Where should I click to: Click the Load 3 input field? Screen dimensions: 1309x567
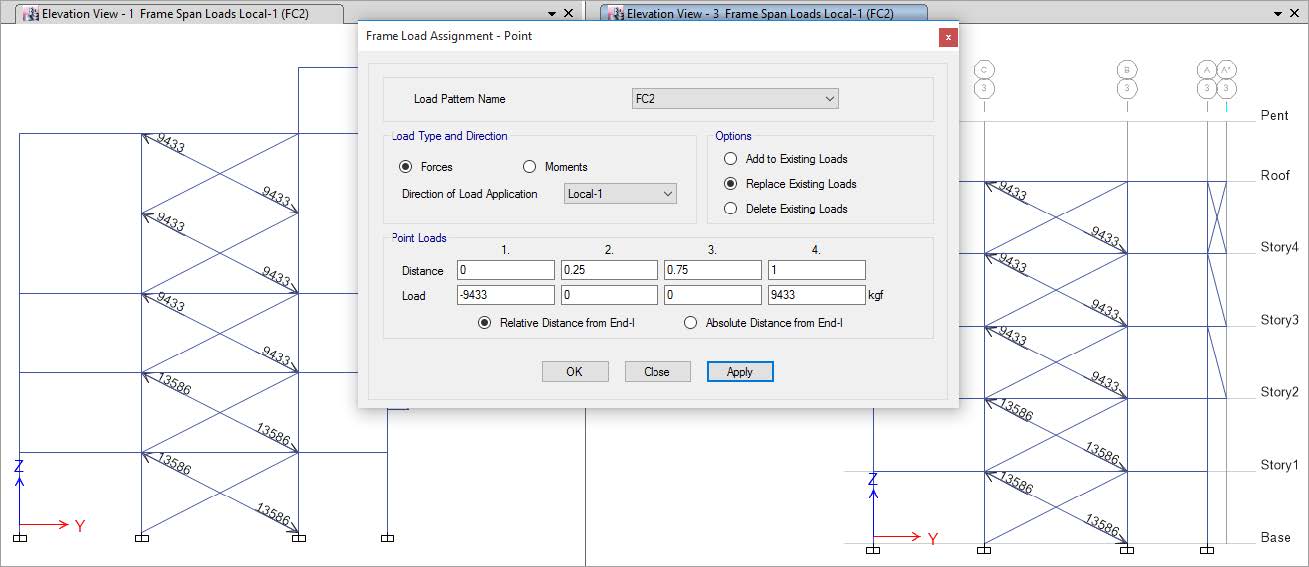[x=713, y=295]
